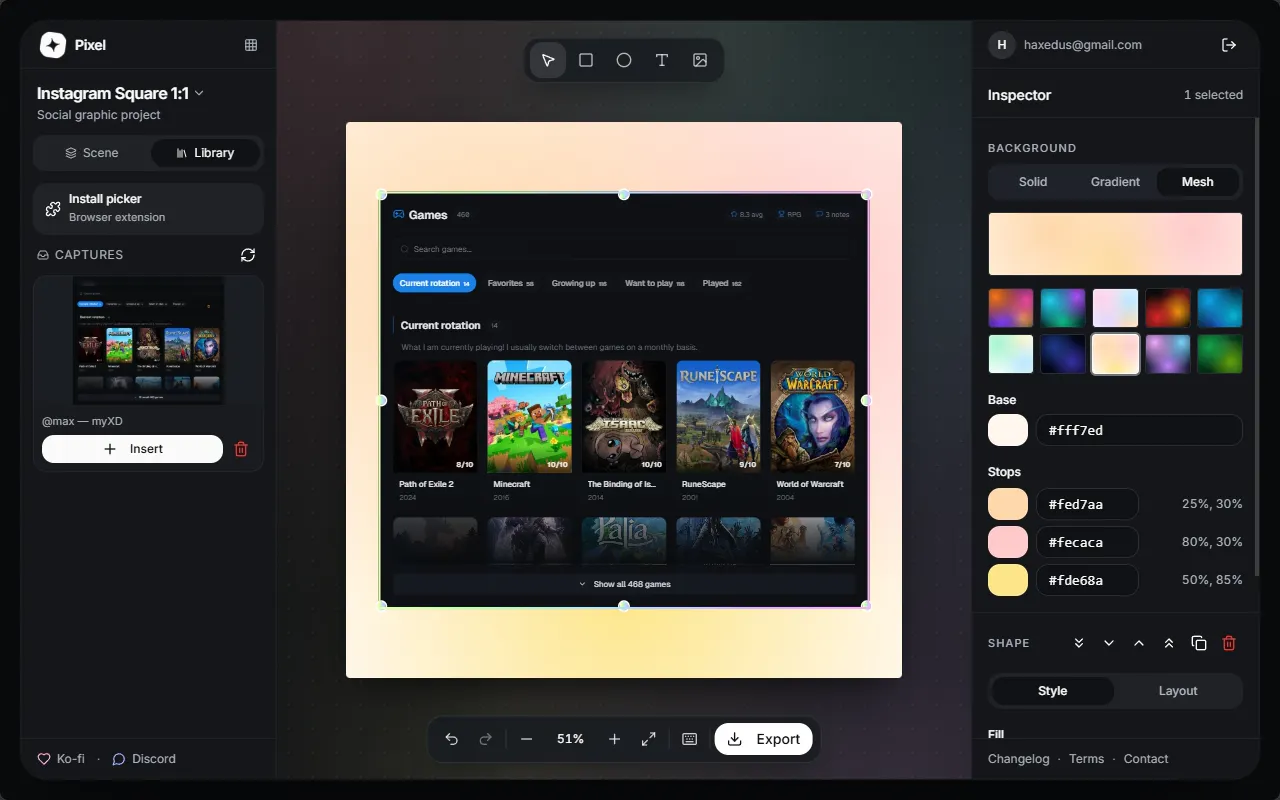Refresh the Captures list

(x=248, y=255)
